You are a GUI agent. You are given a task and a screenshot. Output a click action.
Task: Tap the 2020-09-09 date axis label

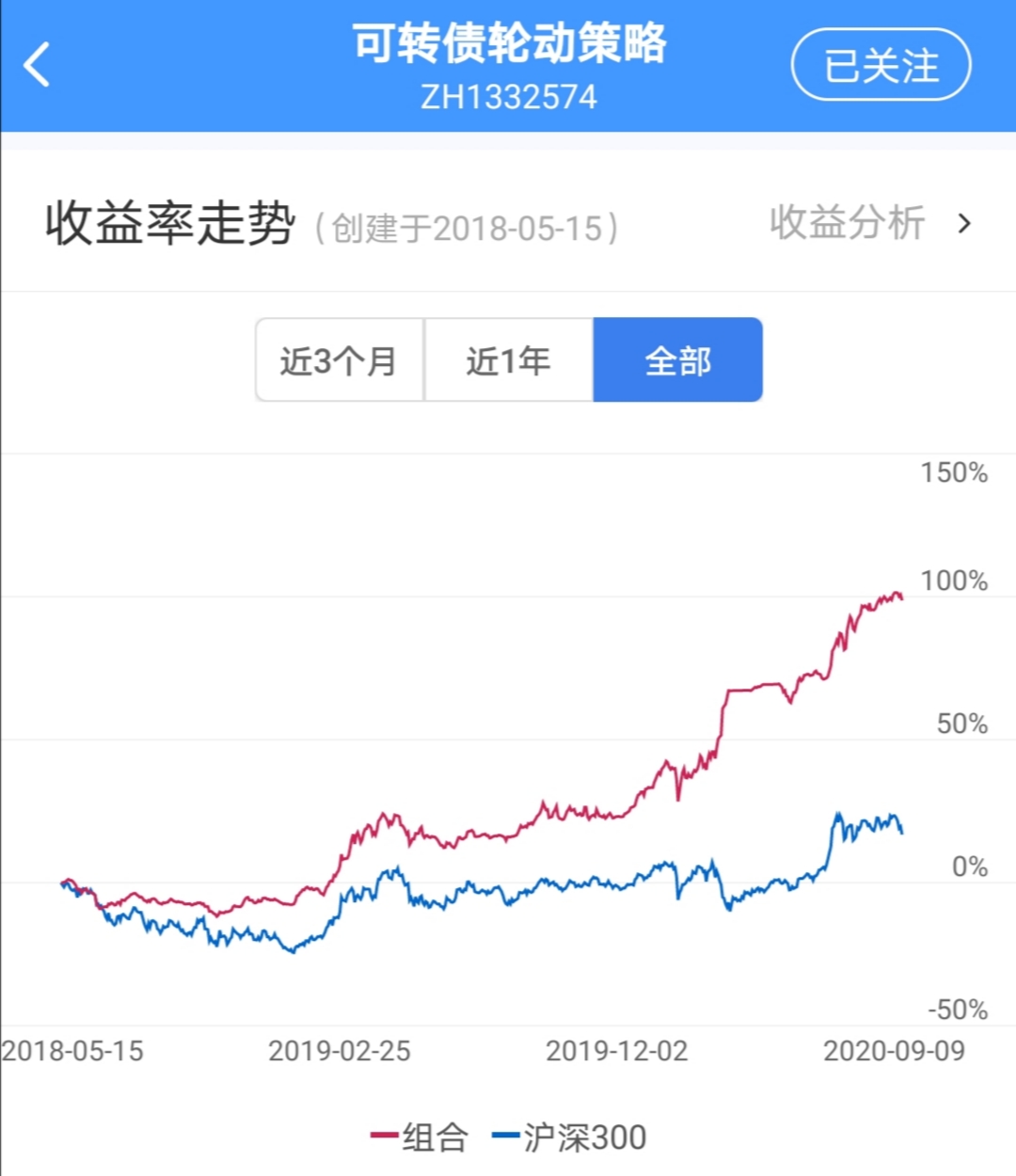click(894, 1051)
